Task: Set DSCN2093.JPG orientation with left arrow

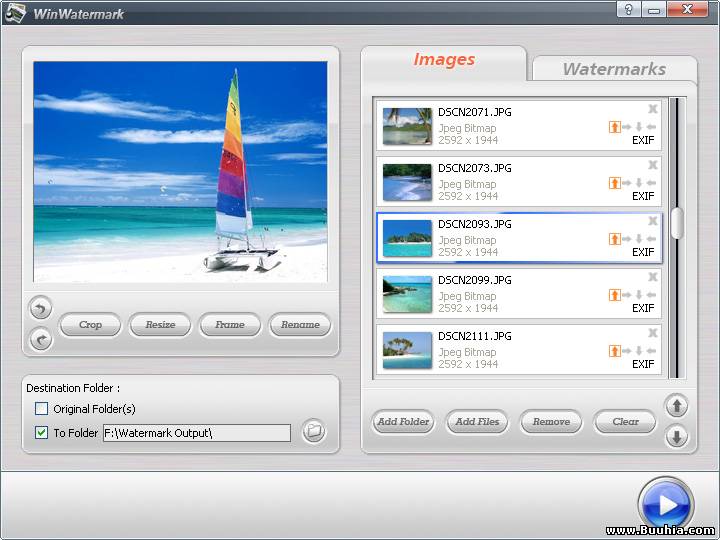Action: point(651,239)
